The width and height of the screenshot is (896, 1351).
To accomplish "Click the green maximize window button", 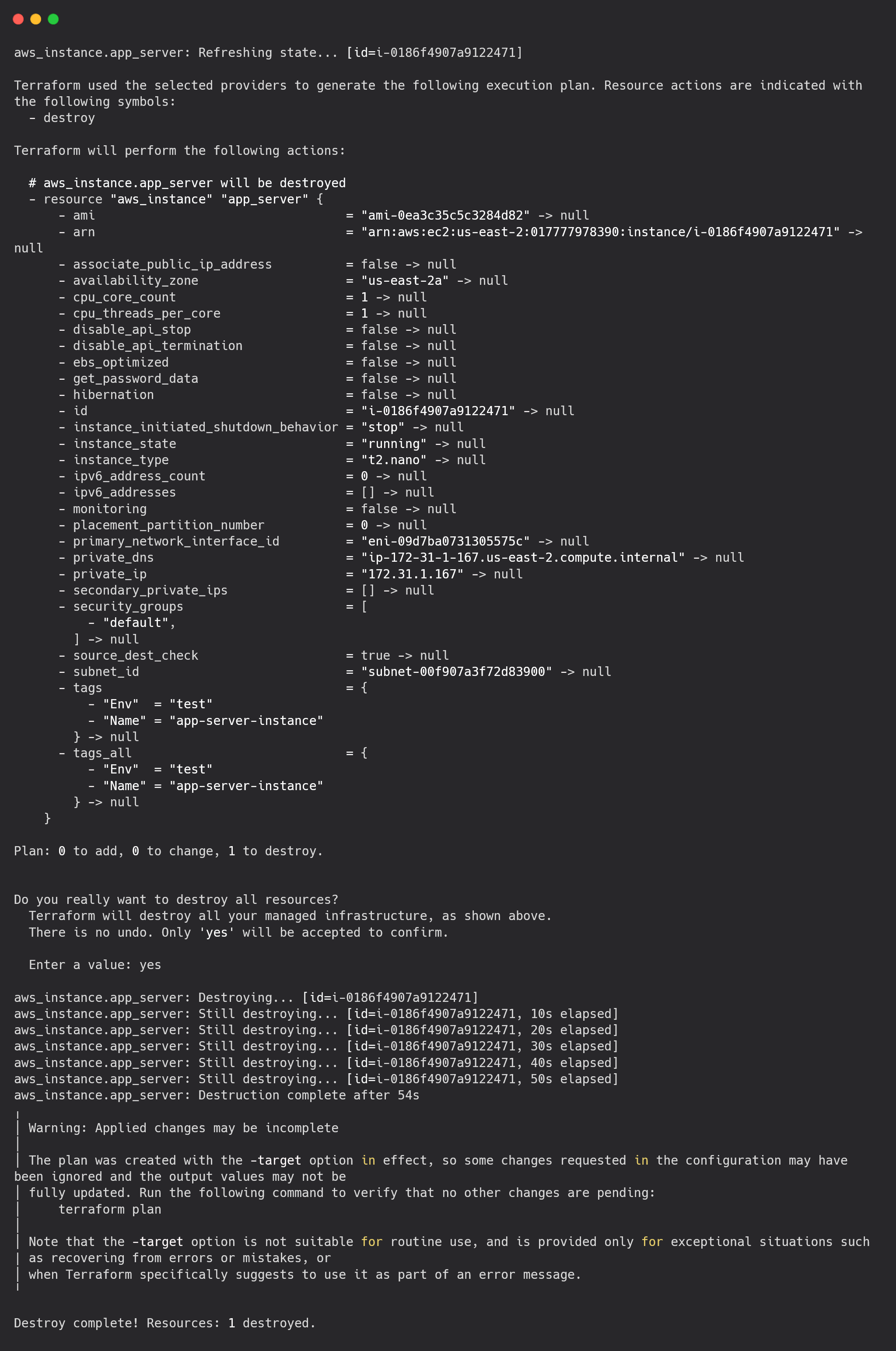I will 53,19.
